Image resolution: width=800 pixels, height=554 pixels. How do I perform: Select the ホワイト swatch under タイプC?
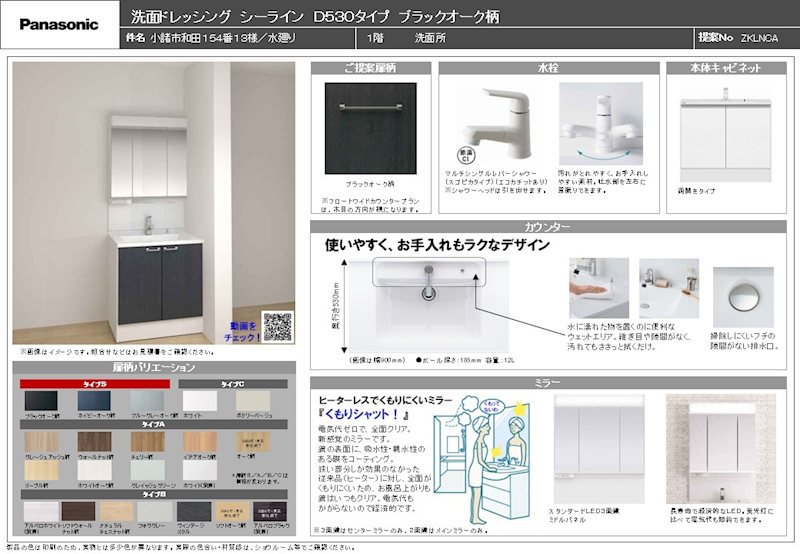(x=200, y=400)
